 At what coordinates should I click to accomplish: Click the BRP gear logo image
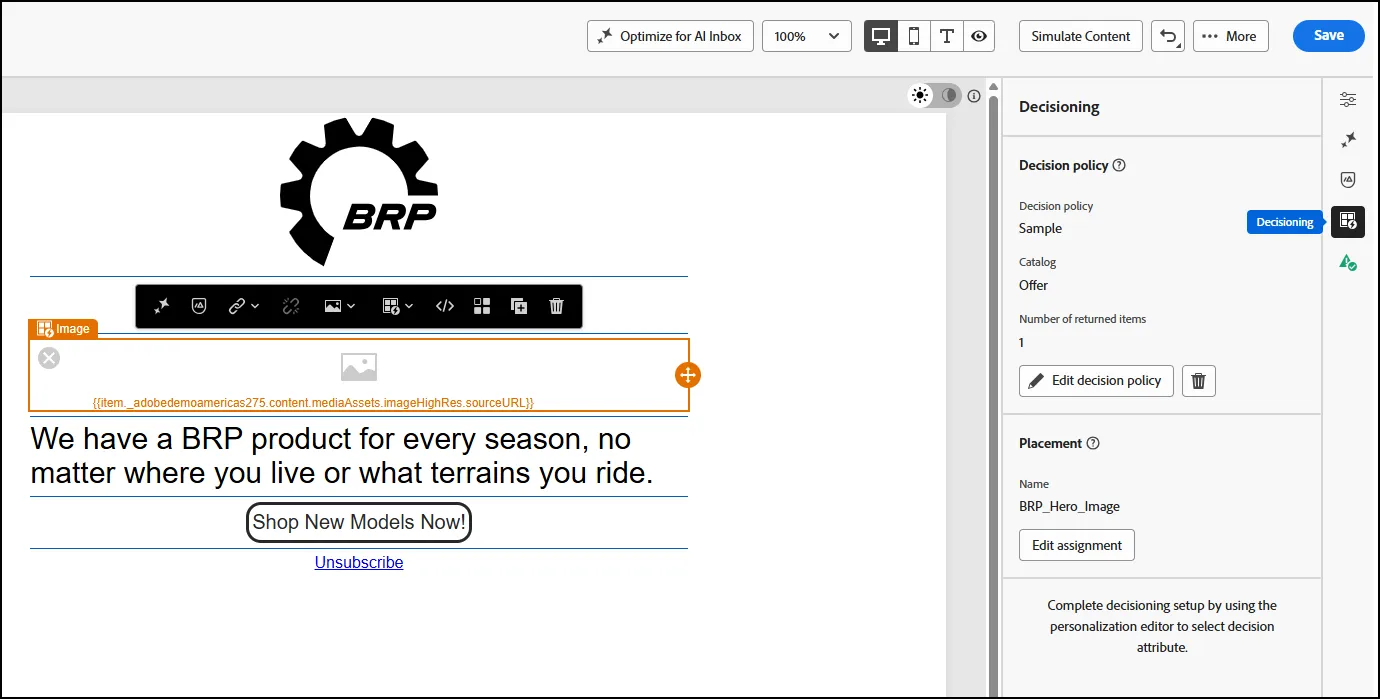tap(359, 192)
